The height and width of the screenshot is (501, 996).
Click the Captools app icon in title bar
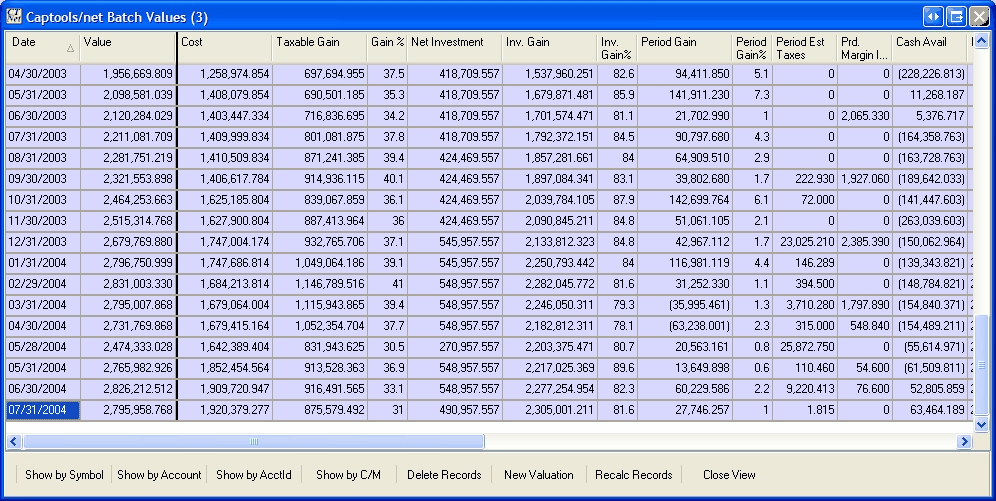[x=14, y=16]
